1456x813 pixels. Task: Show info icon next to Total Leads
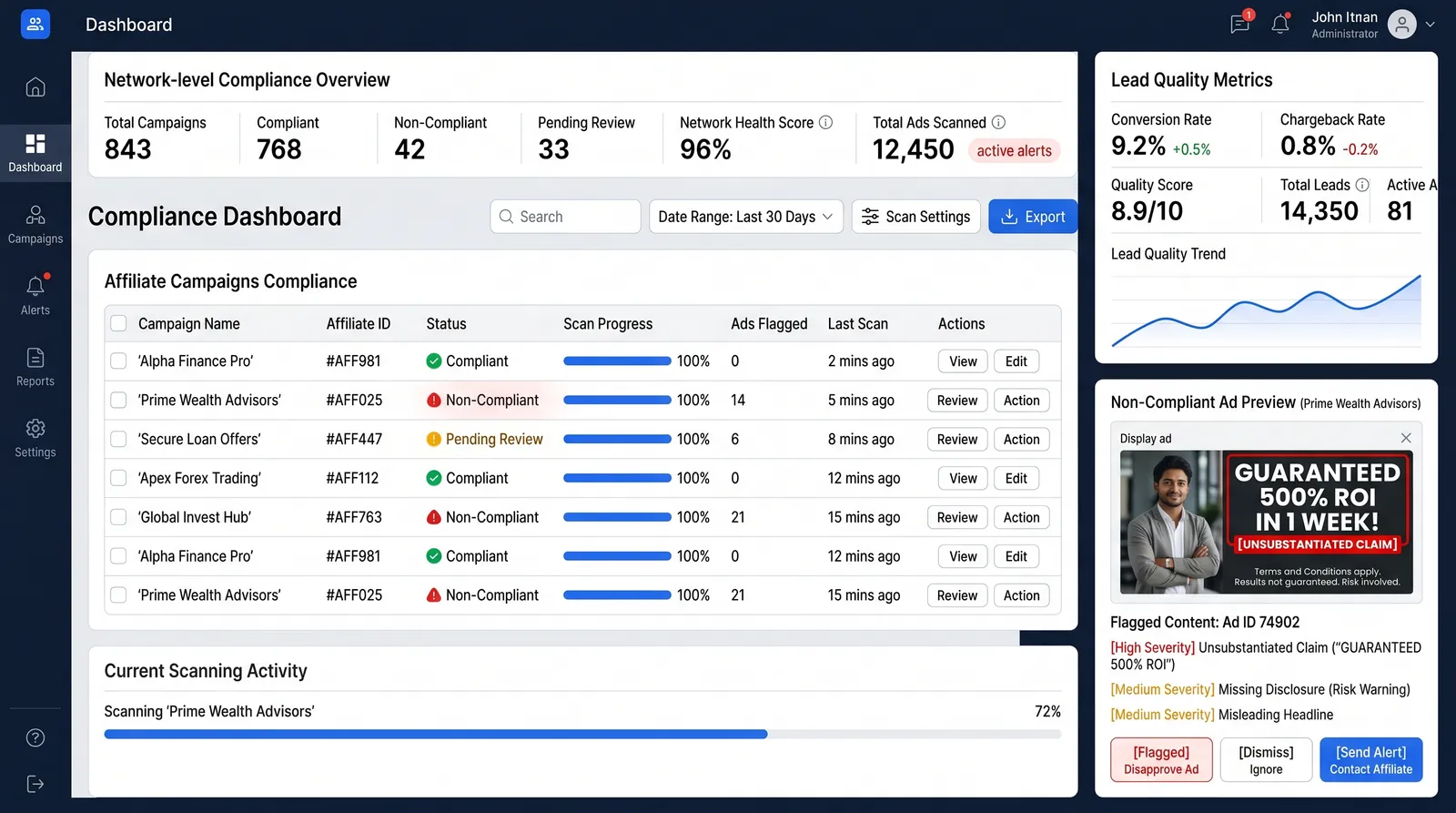tap(1362, 185)
